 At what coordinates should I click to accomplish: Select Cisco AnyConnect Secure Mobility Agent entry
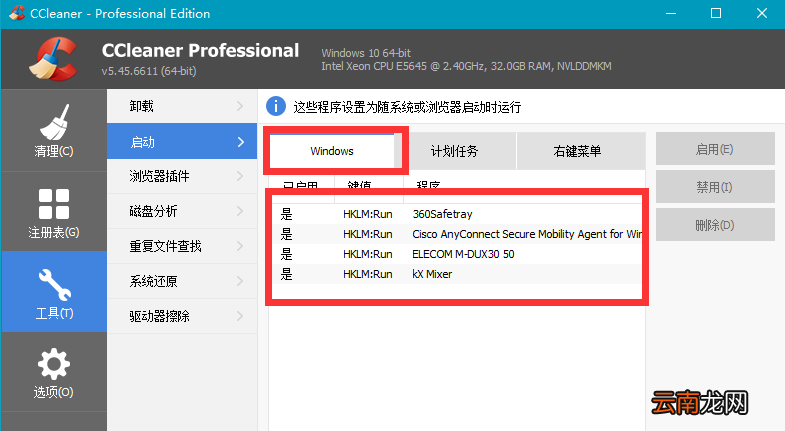coord(457,234)
